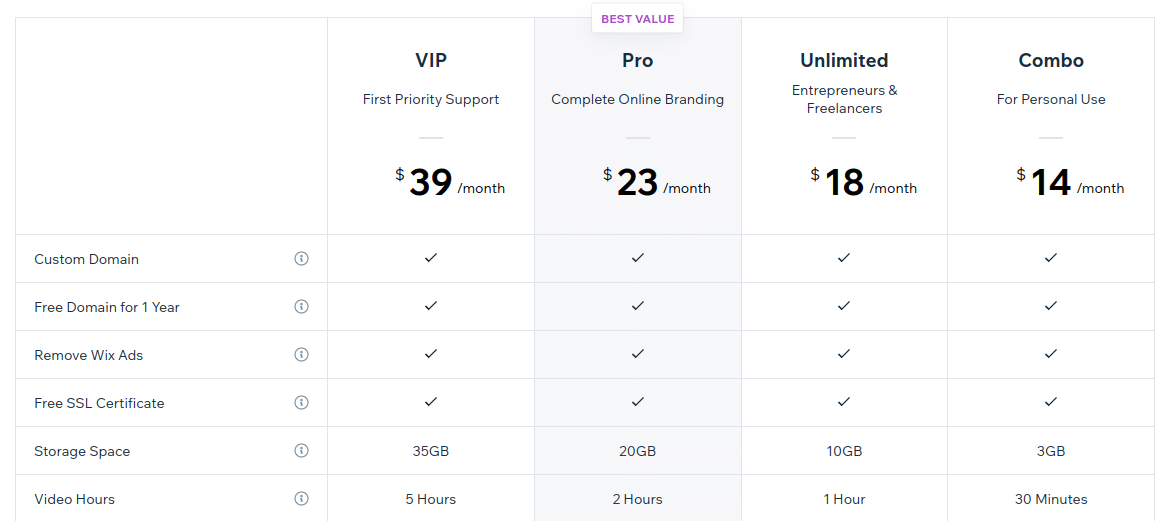The height and width of the screenshot is (521, 1172).
Task: Click the $14 per month Combo price
Action: pyautogui.click(x=1070, y=183)
